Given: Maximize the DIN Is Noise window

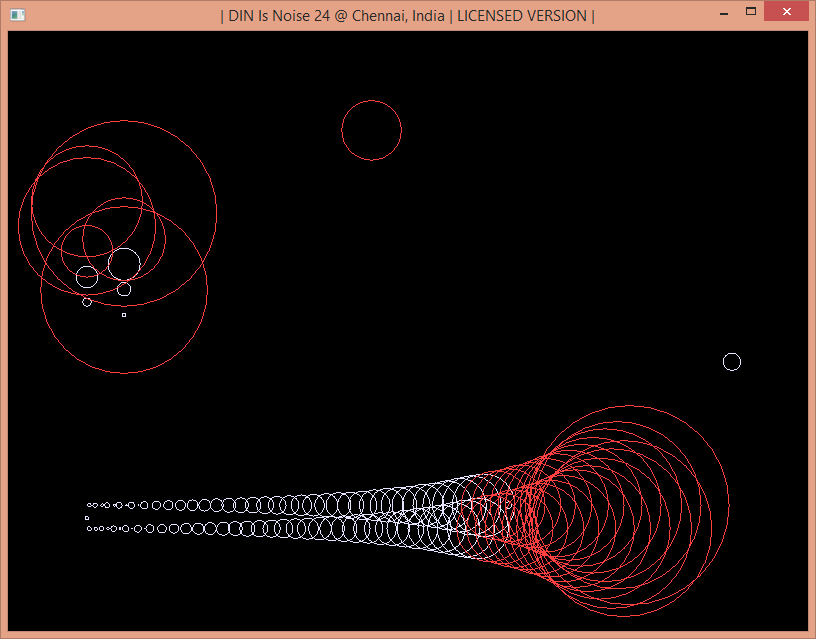Looking at the screenshot, I should pyautogui.click(x=751, y=13).
